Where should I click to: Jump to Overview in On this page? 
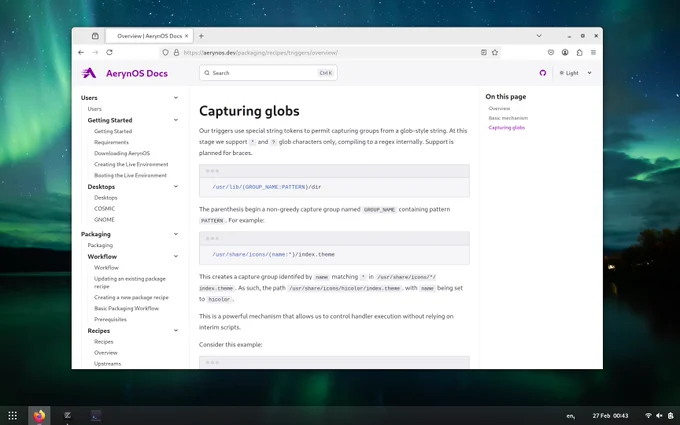499,108
